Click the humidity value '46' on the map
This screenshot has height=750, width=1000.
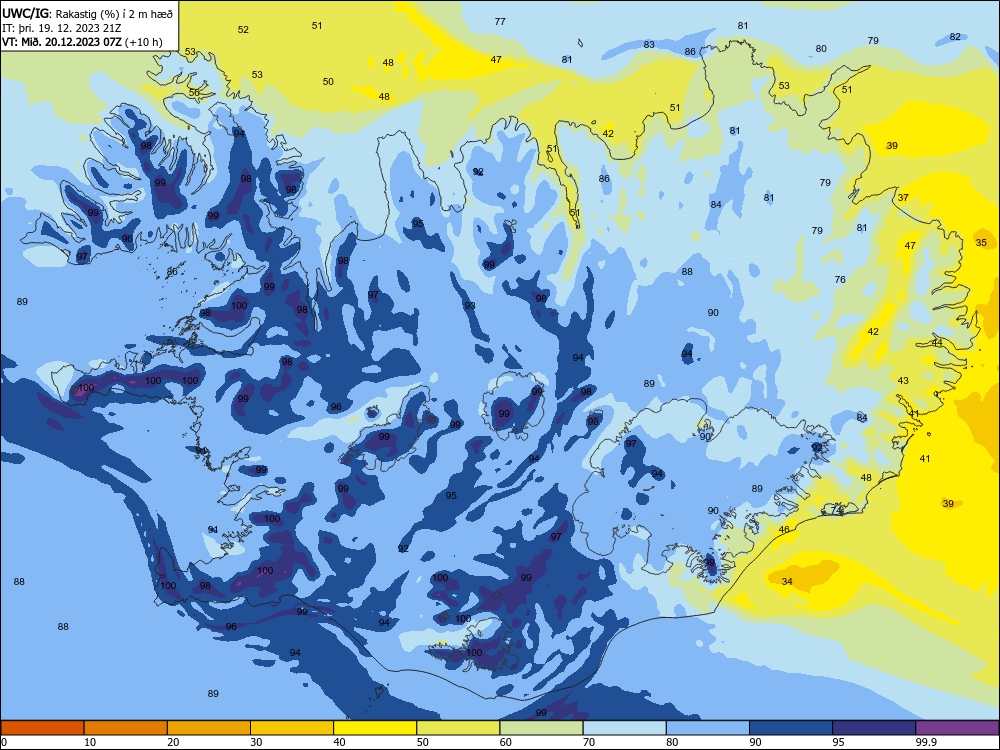click(x=784, y=529)
